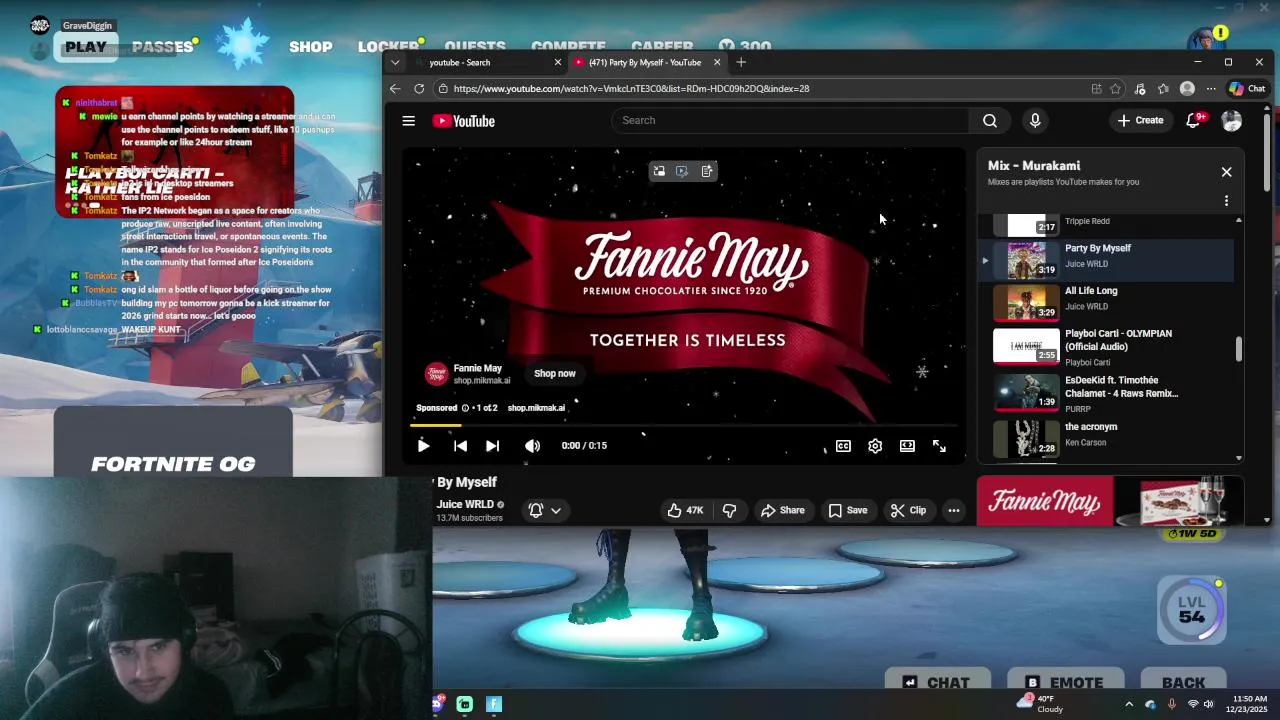
Task: Click the Fannie May Shop now button
Action: [x=554, y=373]
